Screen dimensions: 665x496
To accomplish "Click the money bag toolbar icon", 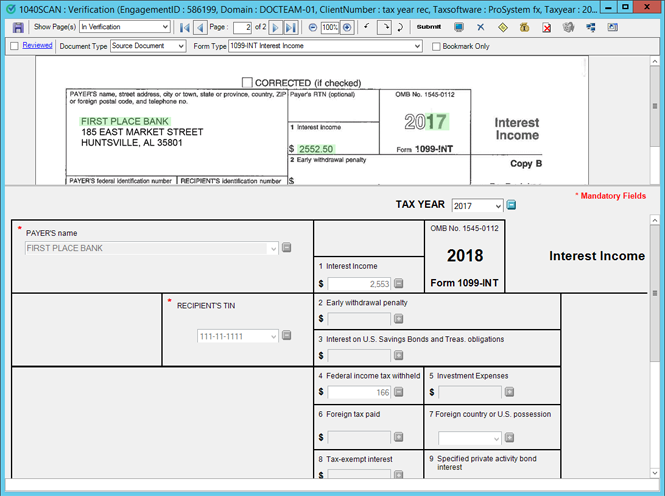I will click(525, 28).
